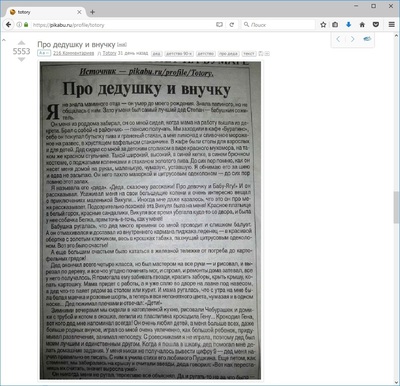Open post title Про дедушку и внучку
The image size is (400, 386).
coord(76,44)
